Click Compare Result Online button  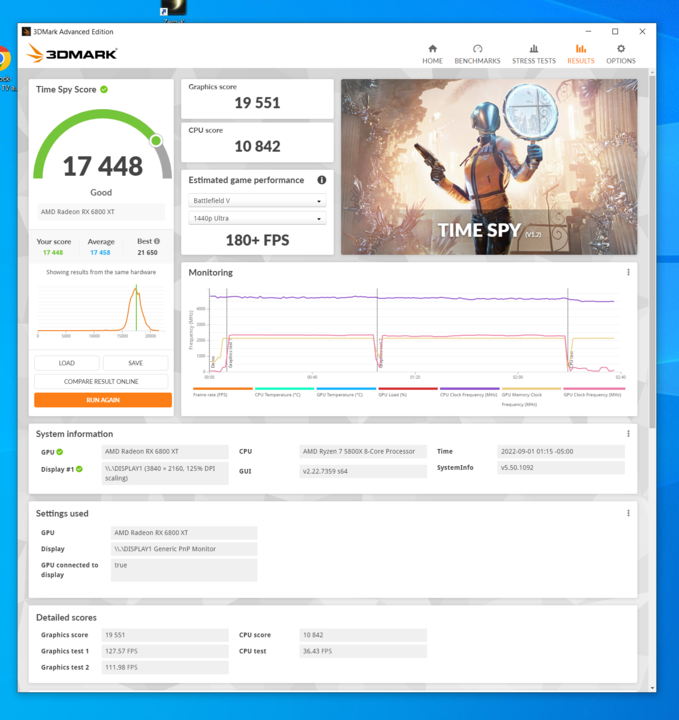(101, 381)
